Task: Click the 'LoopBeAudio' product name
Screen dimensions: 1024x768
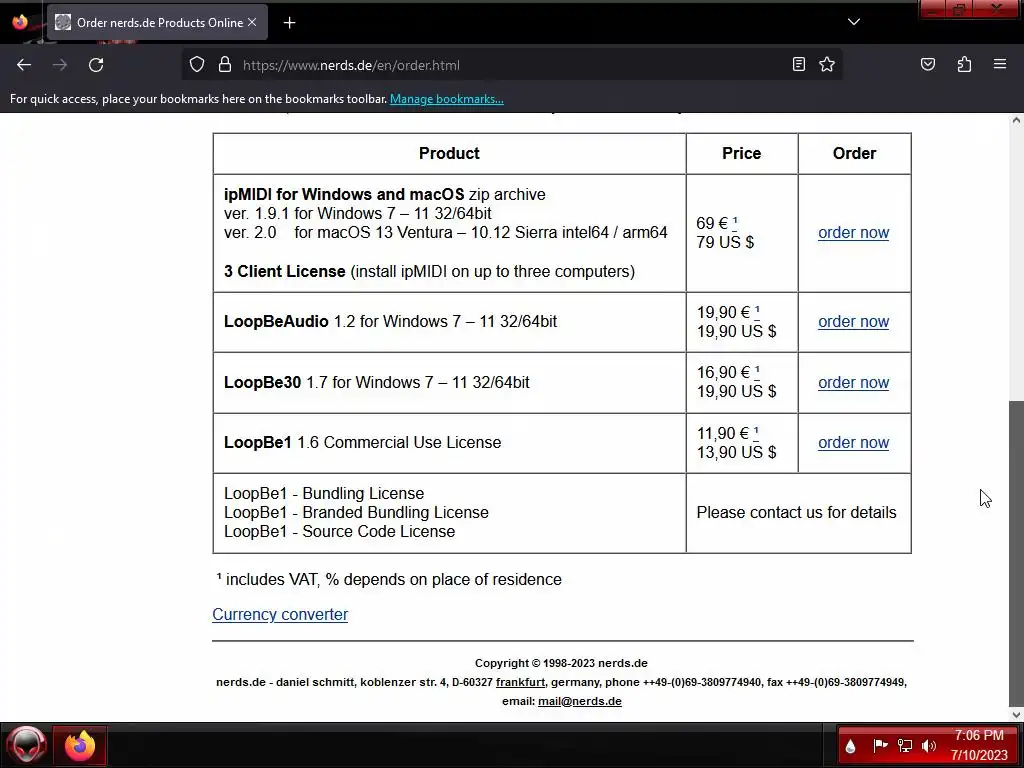Action: pos(276,321)
